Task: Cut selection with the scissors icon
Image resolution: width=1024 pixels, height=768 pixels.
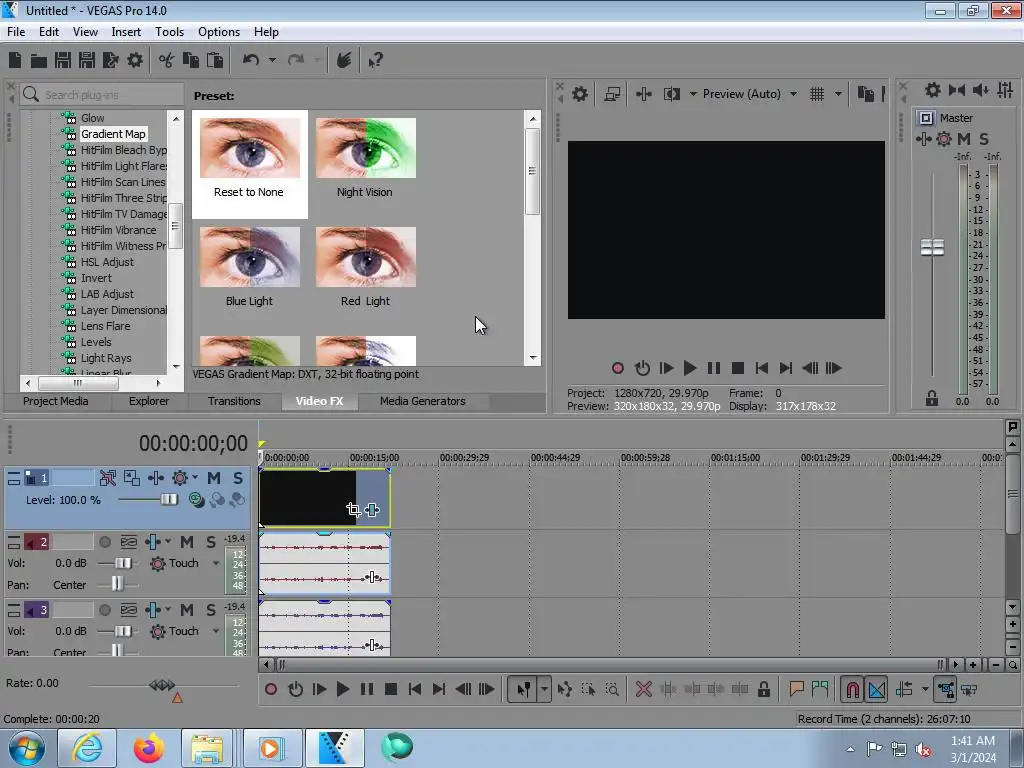Action: [x=167, y=60]
